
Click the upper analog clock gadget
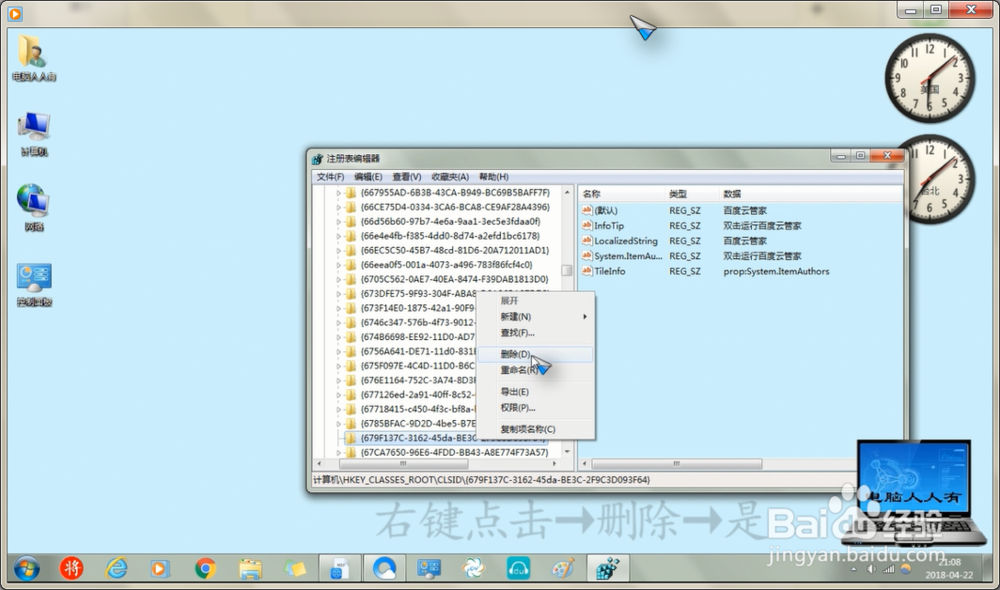(930, 78)
